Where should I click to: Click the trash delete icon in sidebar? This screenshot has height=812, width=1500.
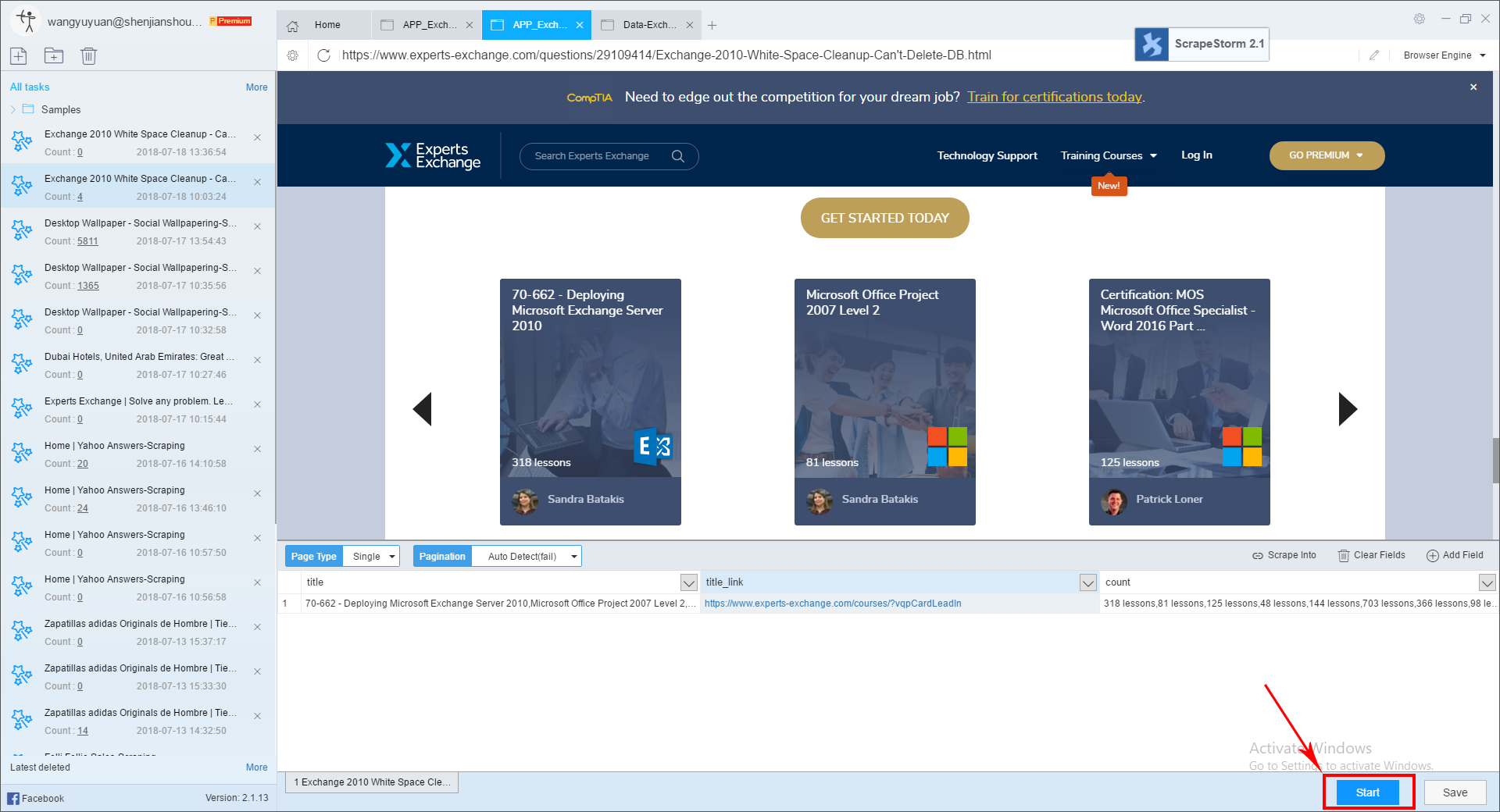[x=89, y=55]
